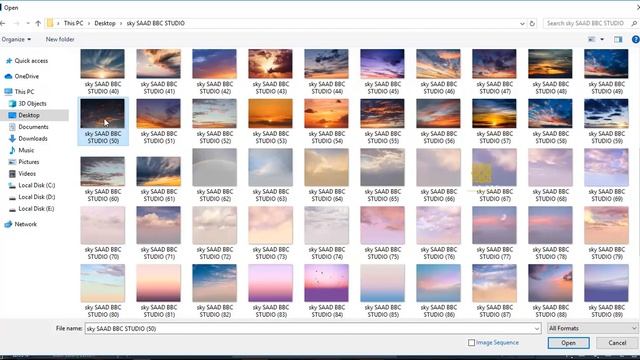Select thumbnail sky SAAD BBC STUDIO (53)
The width and height of the screenshot is (640, 360).
[x=270, y=113]
